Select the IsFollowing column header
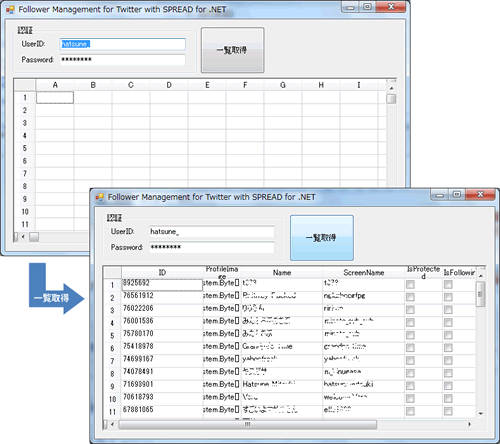Image resolution: width=500 pixels, height=444 pixels. point(459,272)
